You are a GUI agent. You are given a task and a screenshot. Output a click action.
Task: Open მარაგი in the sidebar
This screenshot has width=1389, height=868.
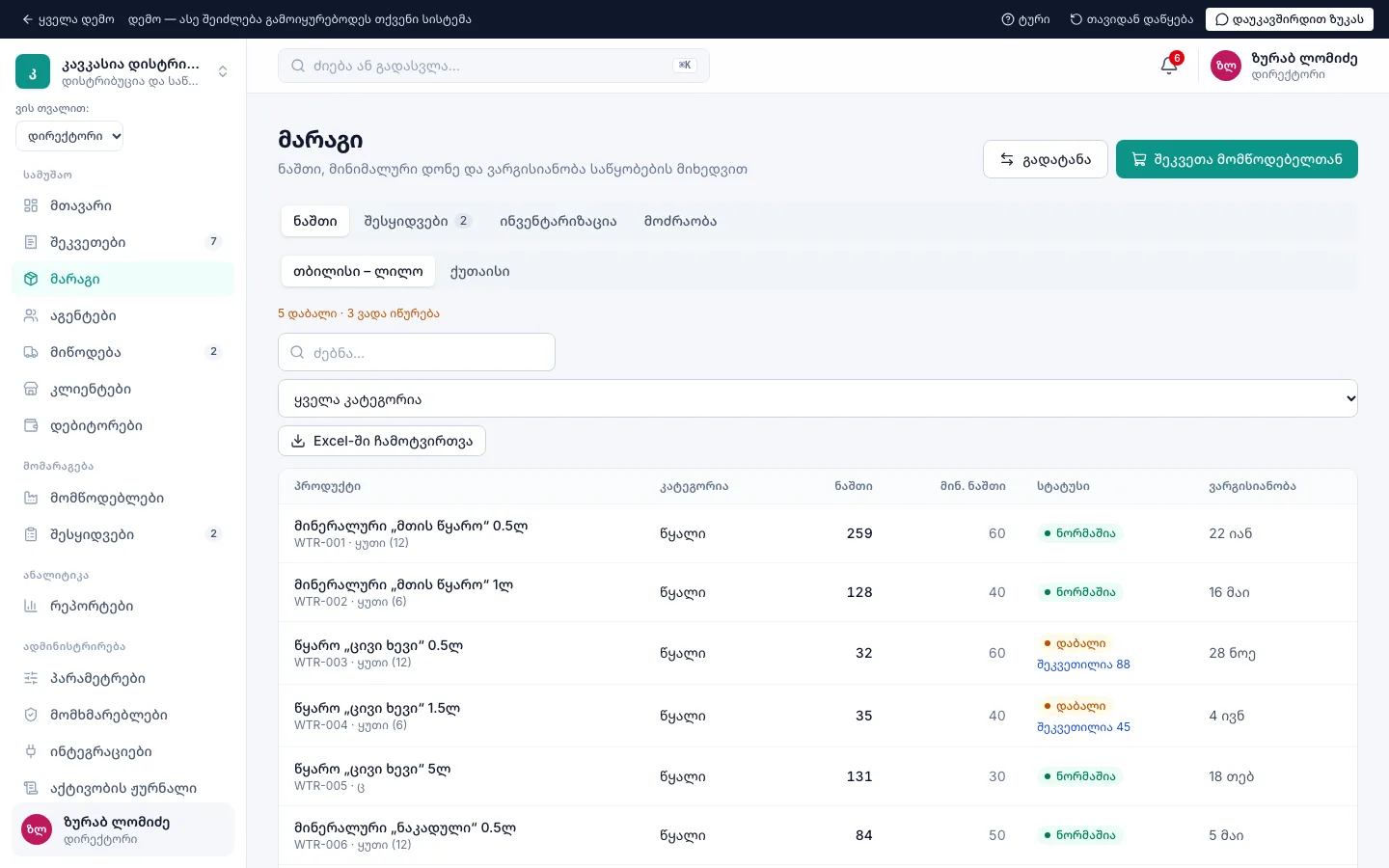123,279
